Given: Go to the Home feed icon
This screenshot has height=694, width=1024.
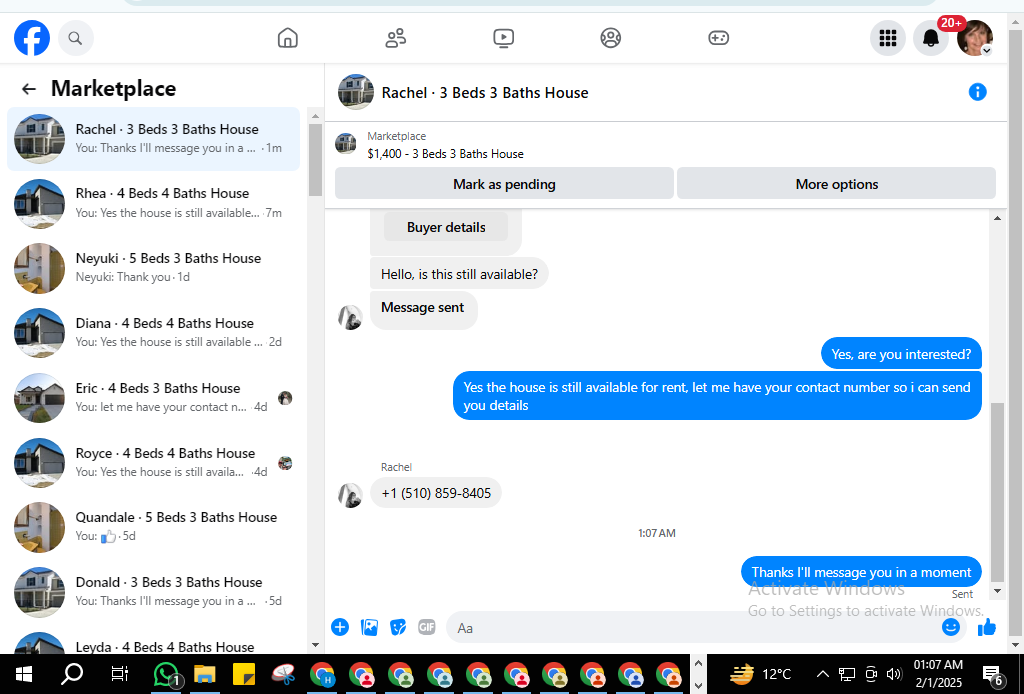Looking at the screenshot, I should point(287,38).
